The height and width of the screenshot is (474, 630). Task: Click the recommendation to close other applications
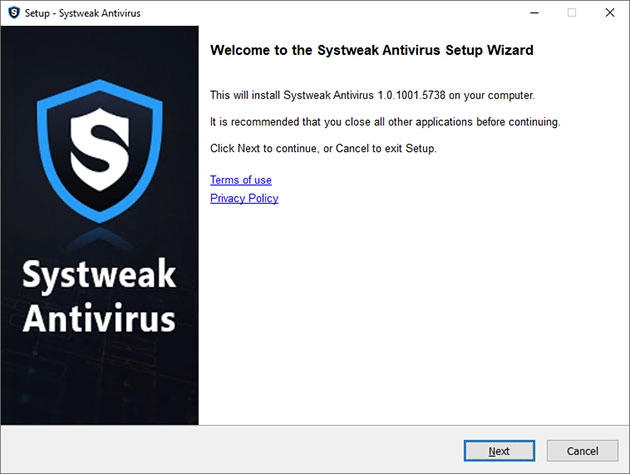tap(384, 122)
